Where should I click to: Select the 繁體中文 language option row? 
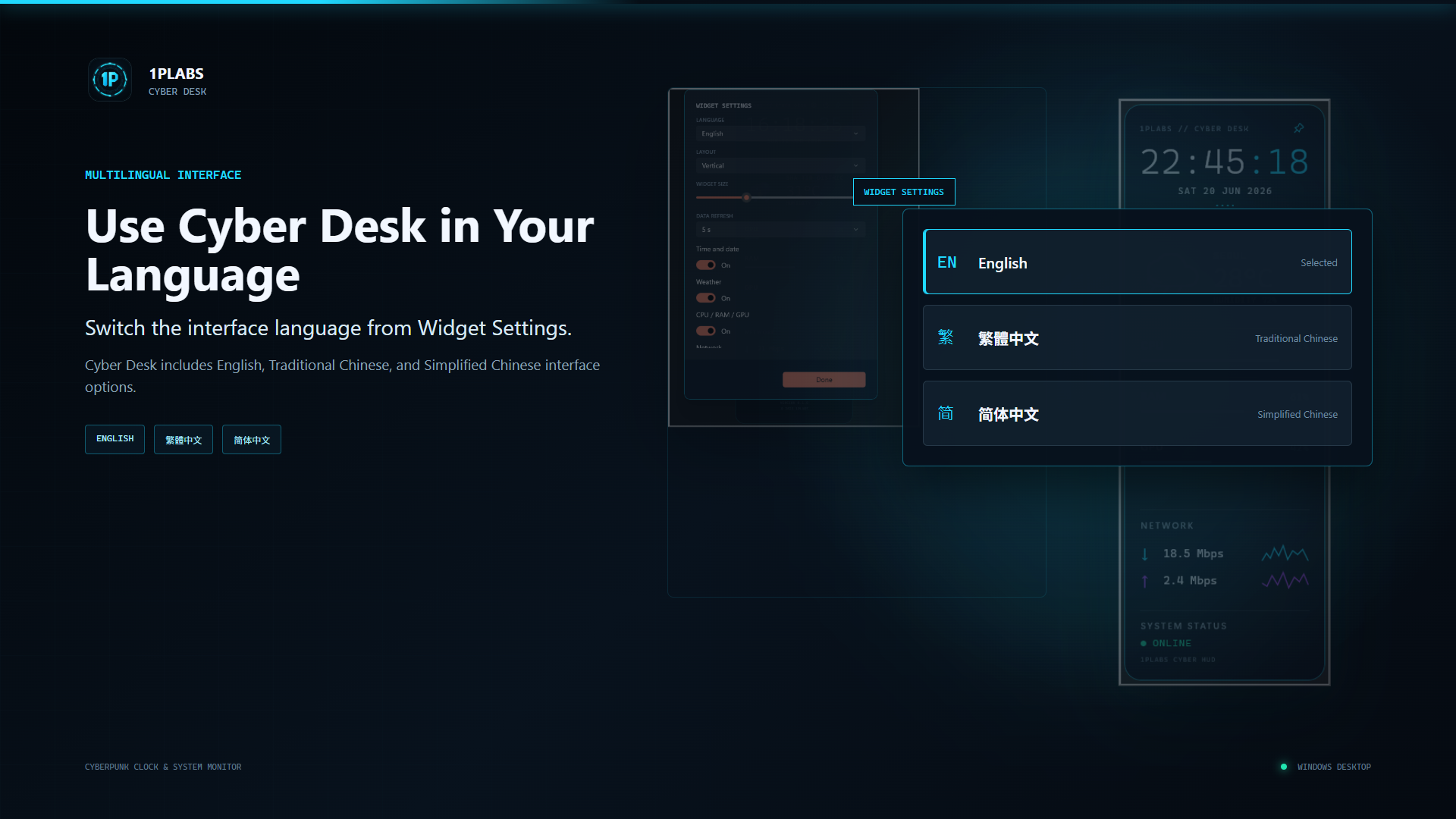pyautogui.click(x=1137, y=337)
